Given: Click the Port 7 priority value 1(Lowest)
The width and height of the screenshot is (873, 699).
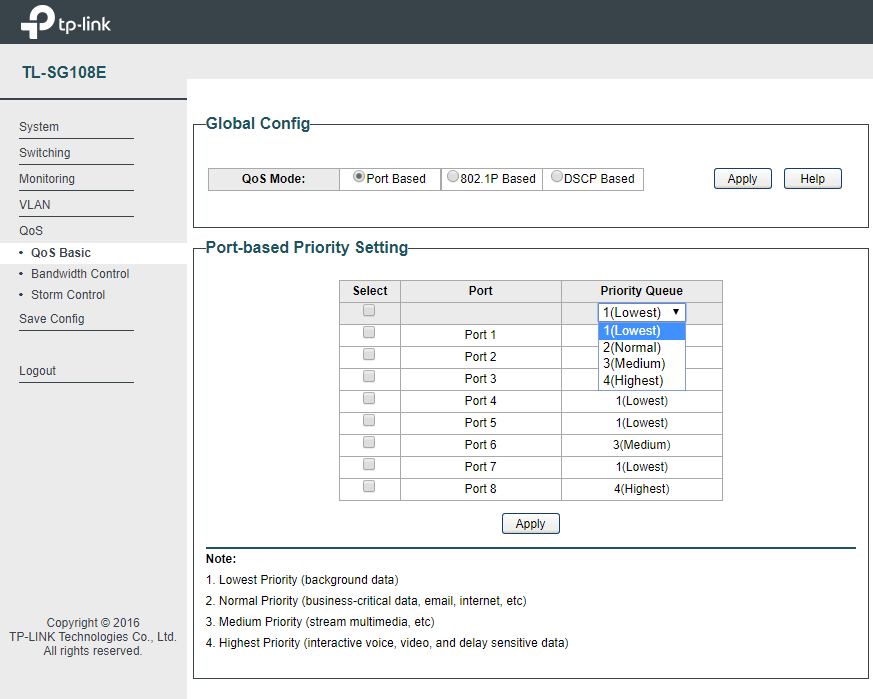Looking at the screenshot, I should [x=642, y=467].
